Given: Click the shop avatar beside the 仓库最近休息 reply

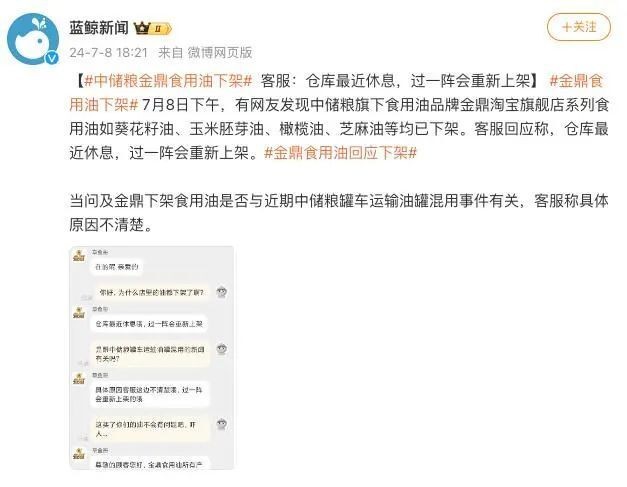Looking at the screenshot, I should [x=79, y=313].
